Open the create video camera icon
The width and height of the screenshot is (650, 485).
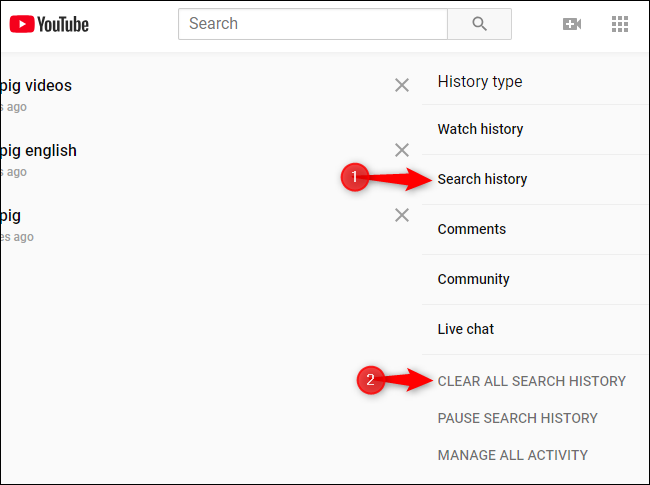[572, 24]
